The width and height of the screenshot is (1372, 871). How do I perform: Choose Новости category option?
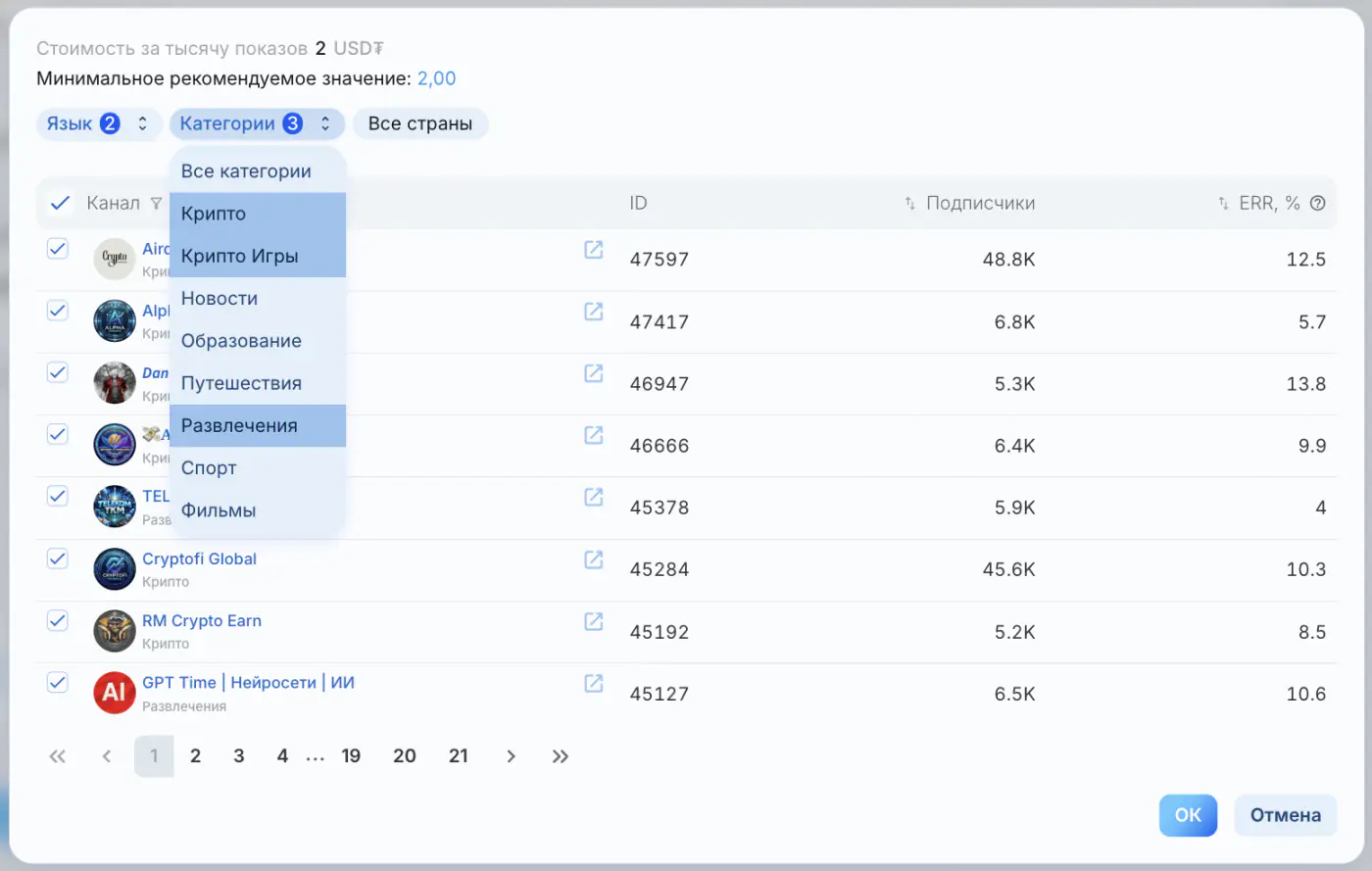click(x=258, y=299)
